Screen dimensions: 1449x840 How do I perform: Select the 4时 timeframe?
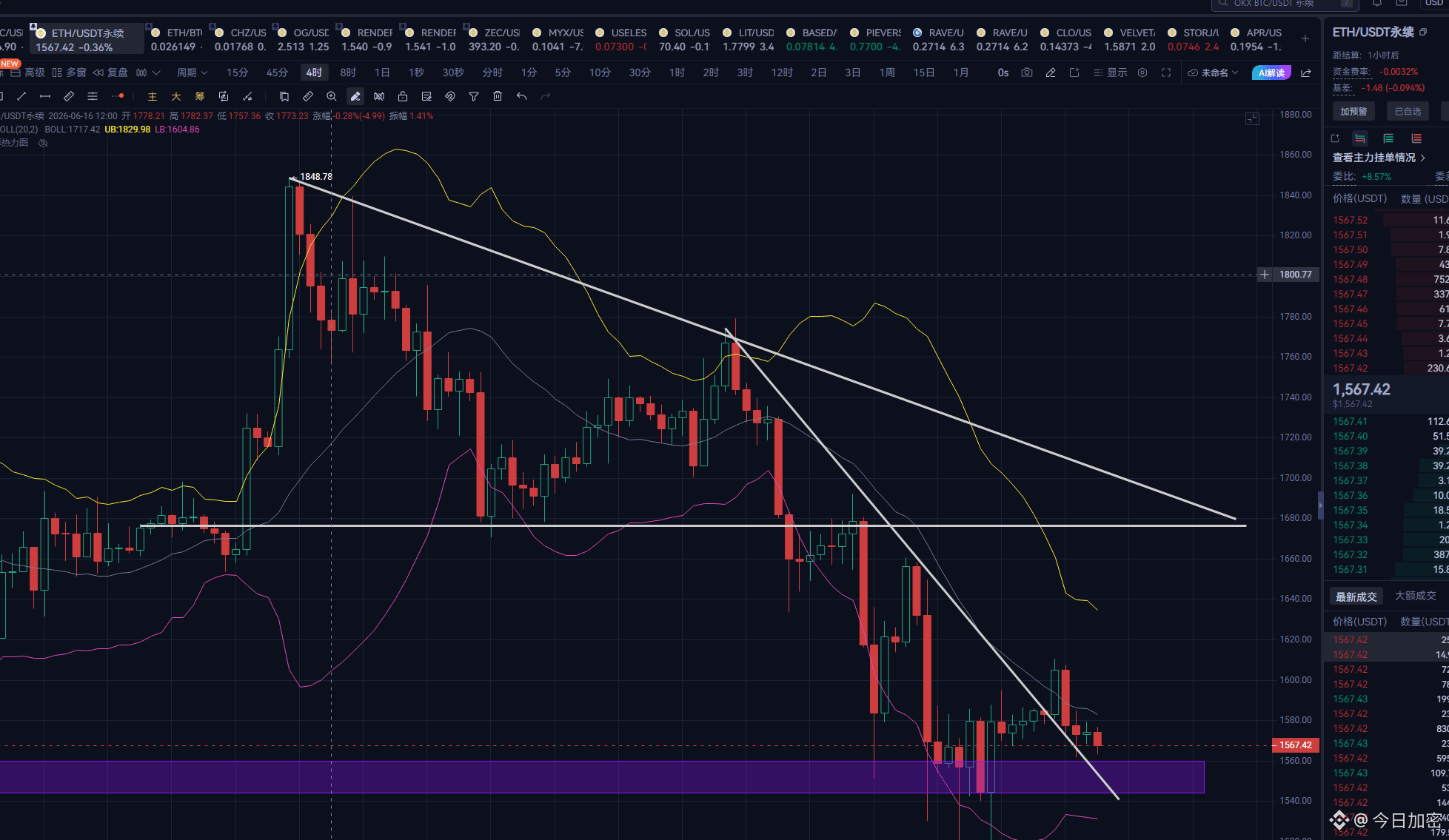pos(314,73)
